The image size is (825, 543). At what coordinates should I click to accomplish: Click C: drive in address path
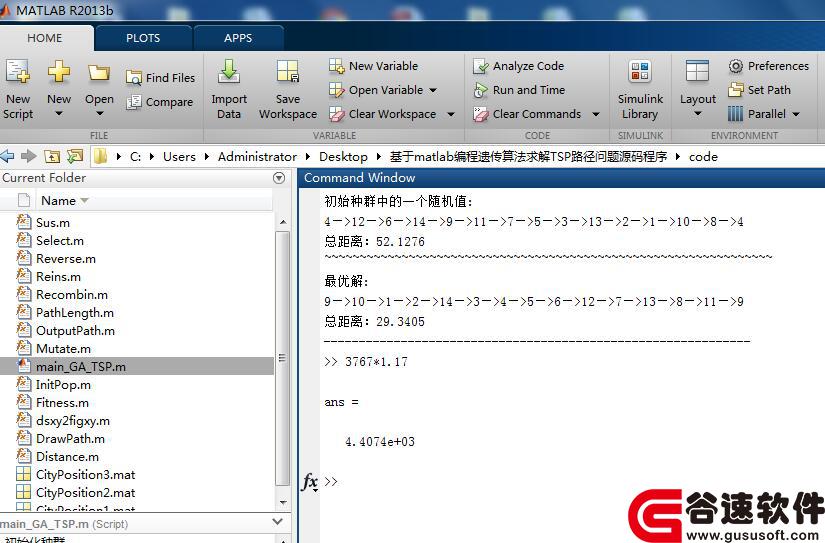(x=135, y=157)
